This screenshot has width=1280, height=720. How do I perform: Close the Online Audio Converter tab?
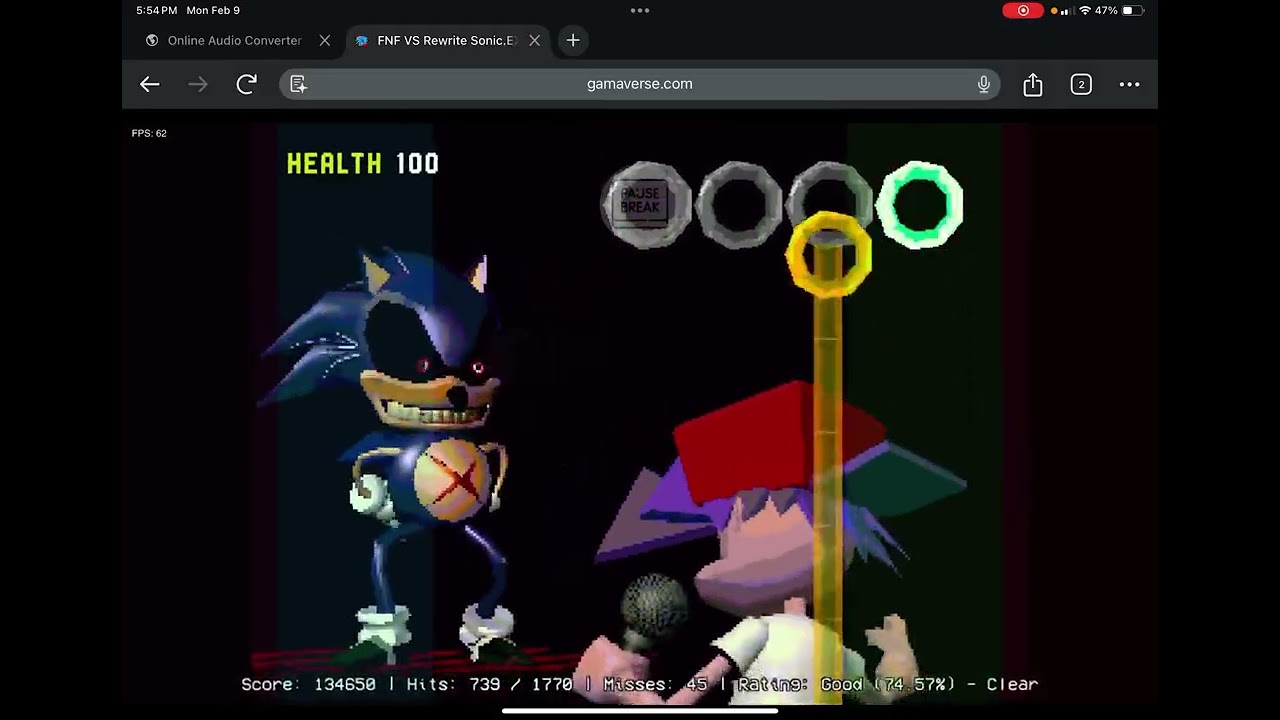325,41
